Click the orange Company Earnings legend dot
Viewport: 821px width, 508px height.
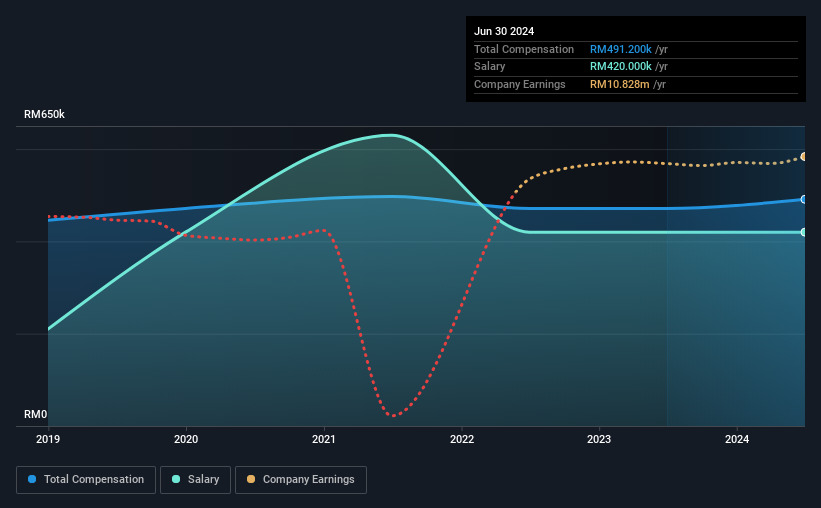point(251,479)
